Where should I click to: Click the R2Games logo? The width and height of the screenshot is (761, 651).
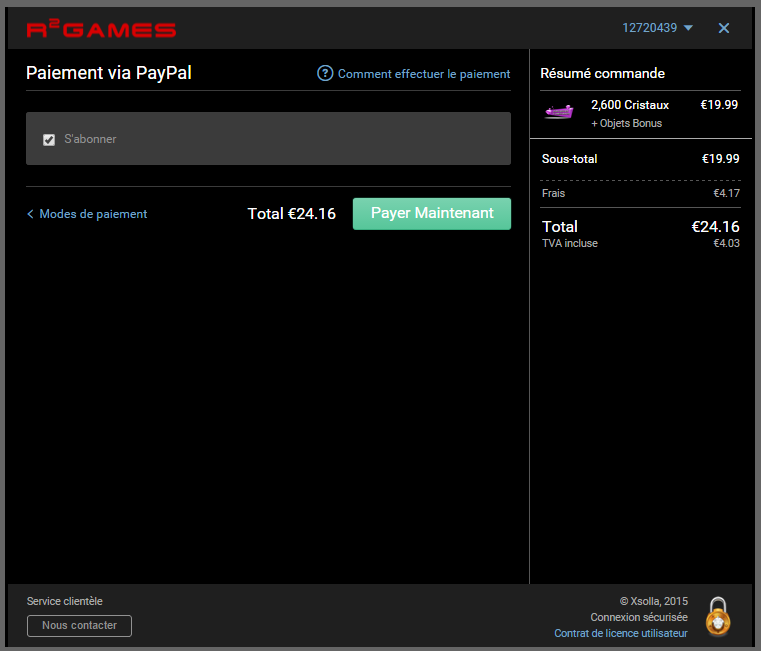tap(101, 29)
